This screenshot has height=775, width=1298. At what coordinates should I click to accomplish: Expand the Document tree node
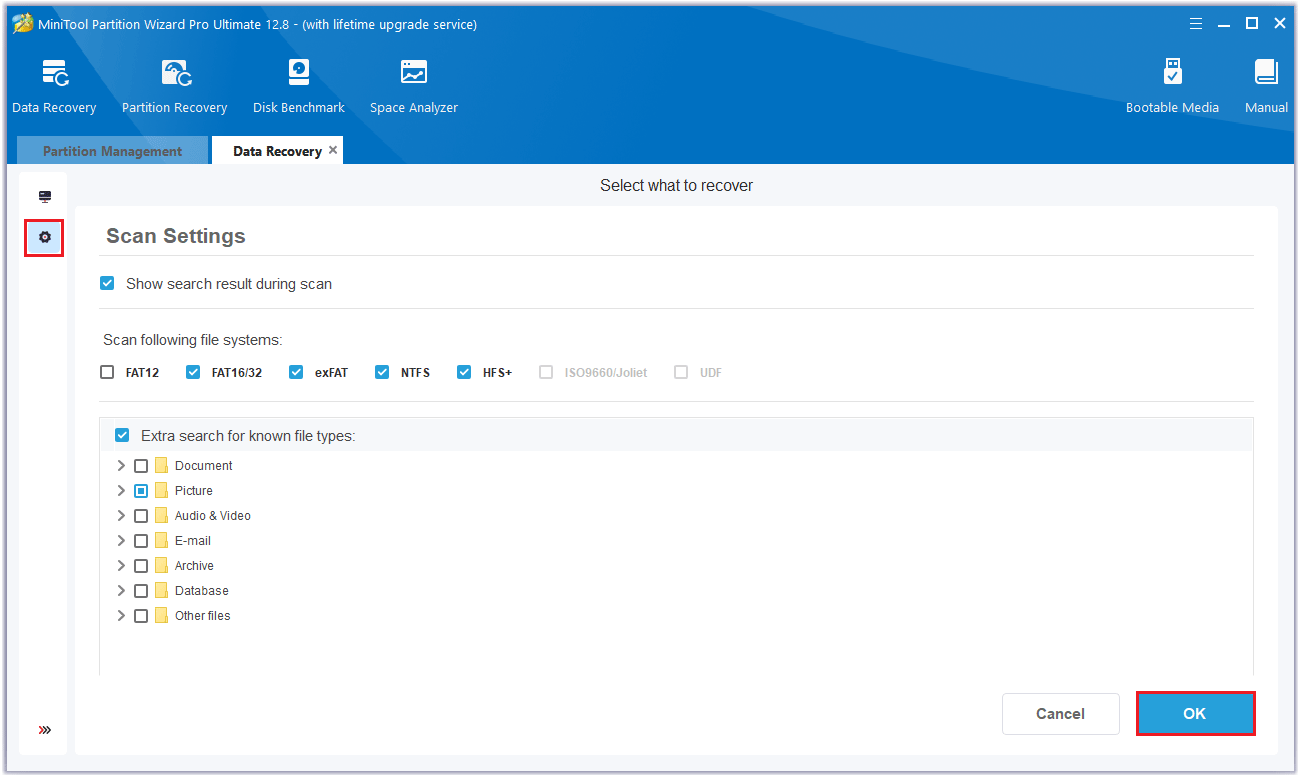point(121,466)
